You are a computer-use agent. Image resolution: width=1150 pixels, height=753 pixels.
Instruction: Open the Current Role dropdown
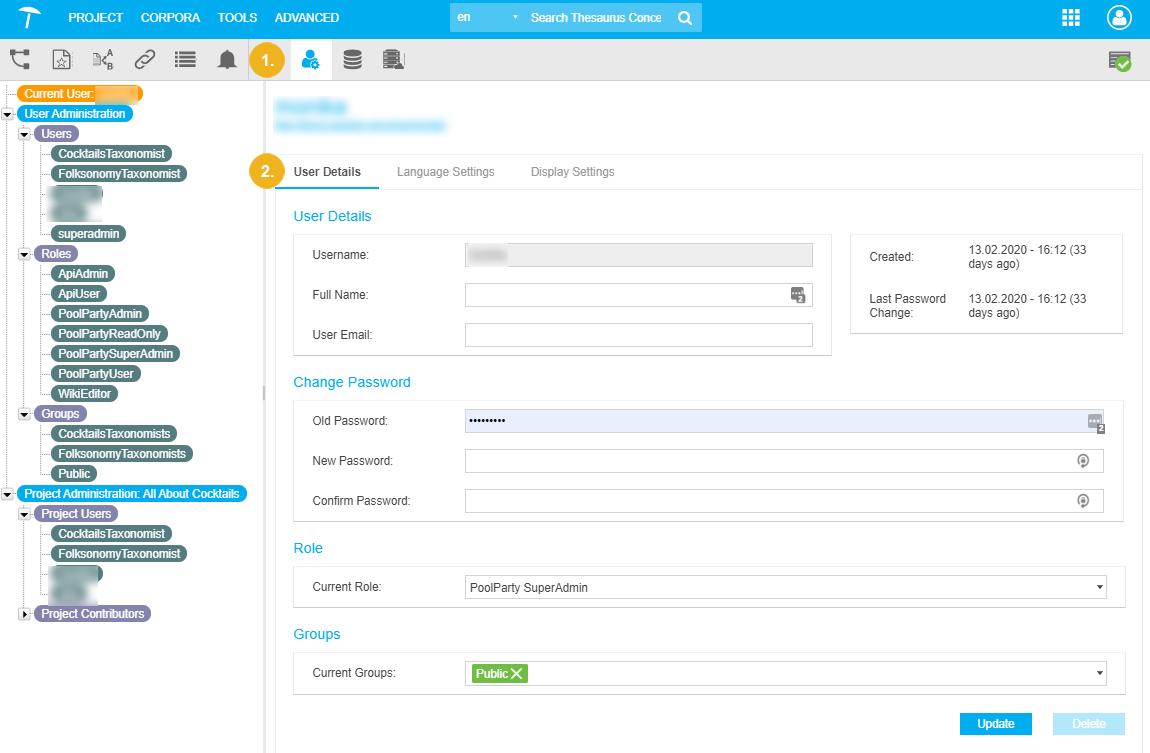pyautogui.click(x=785, y=587)
